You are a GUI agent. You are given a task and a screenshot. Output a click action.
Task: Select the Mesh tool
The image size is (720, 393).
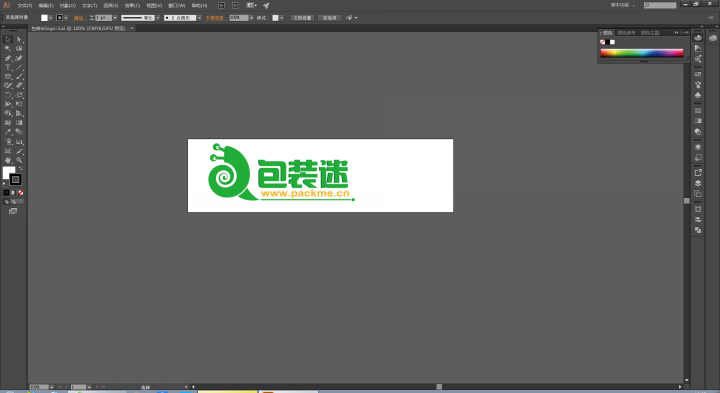(8, 123)
